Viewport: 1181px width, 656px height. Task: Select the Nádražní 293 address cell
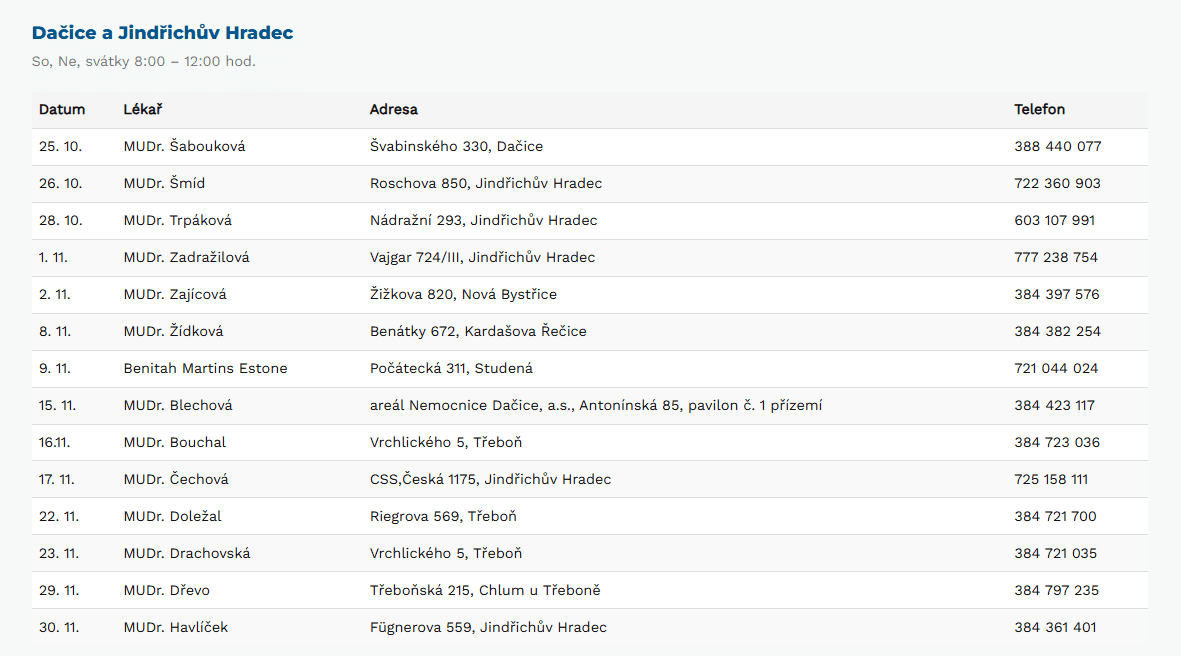pyautogui.click(x=483, y=221)
